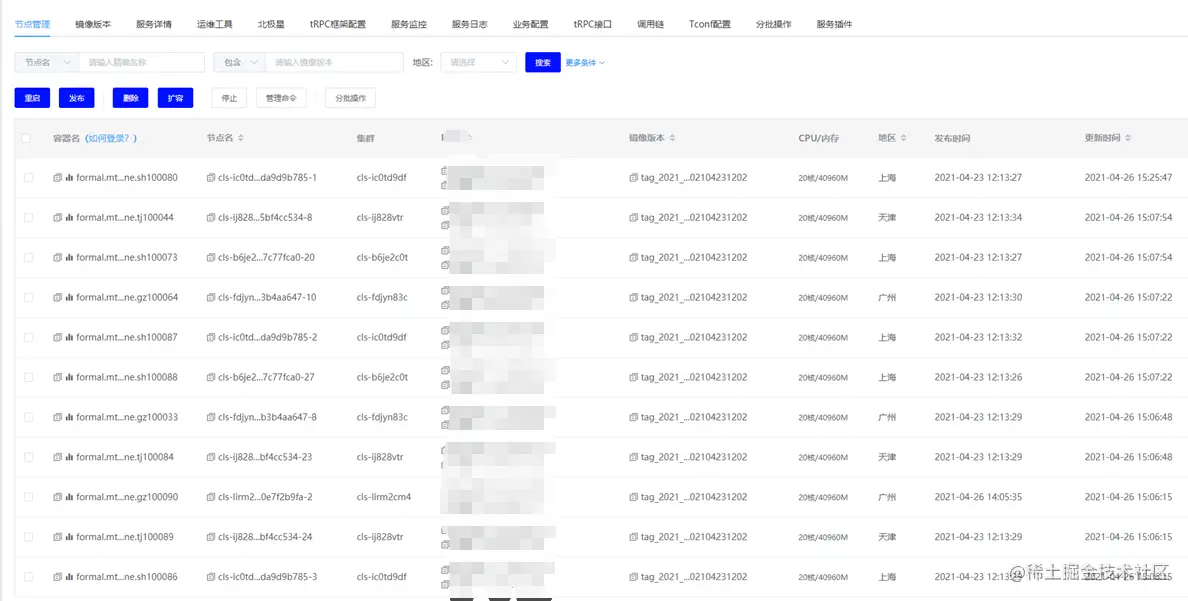
Task: Copy container name formal.mt...ne.sh100080 icon
Action: tap(58, 177)
